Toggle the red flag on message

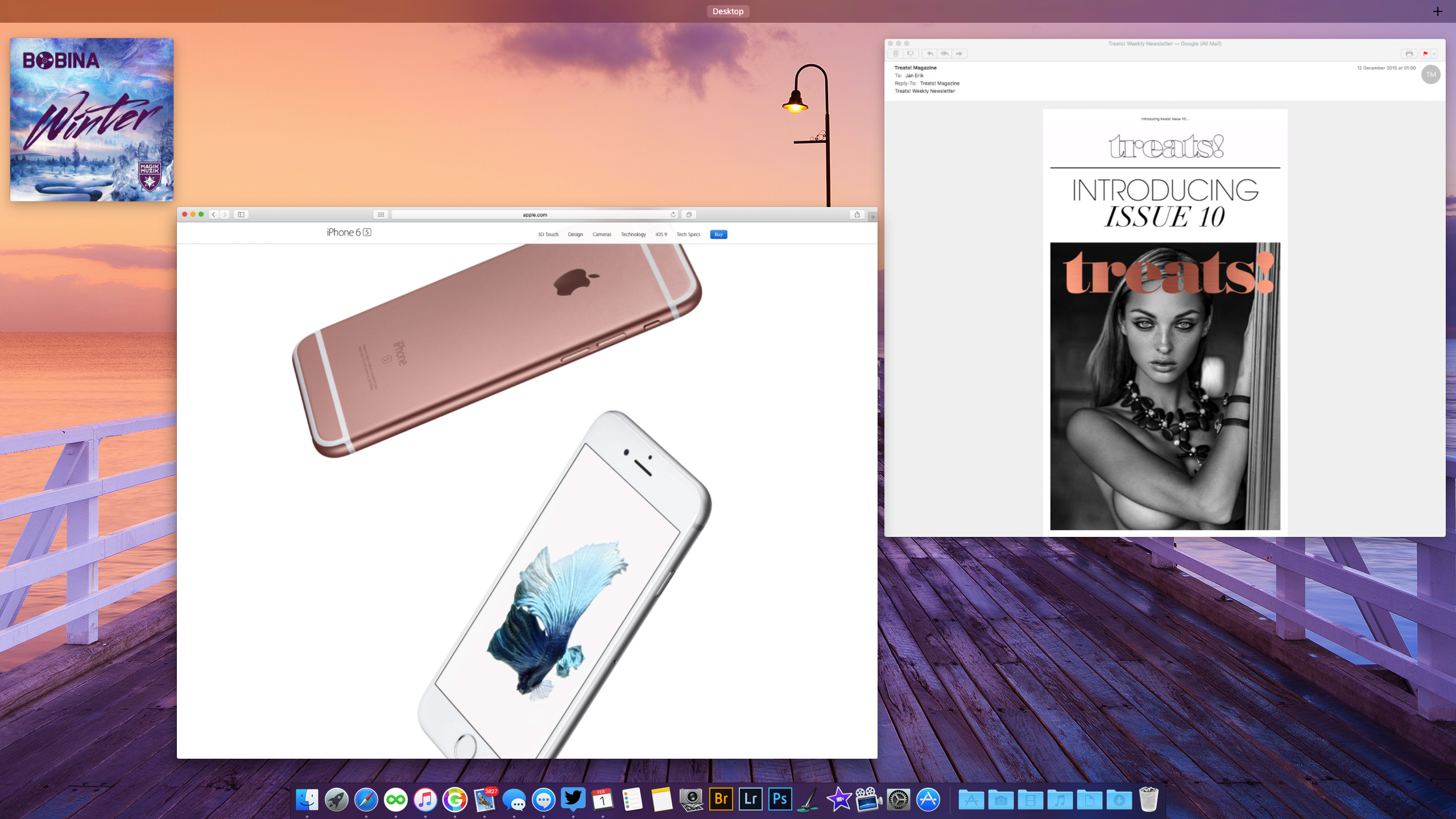1425,53
